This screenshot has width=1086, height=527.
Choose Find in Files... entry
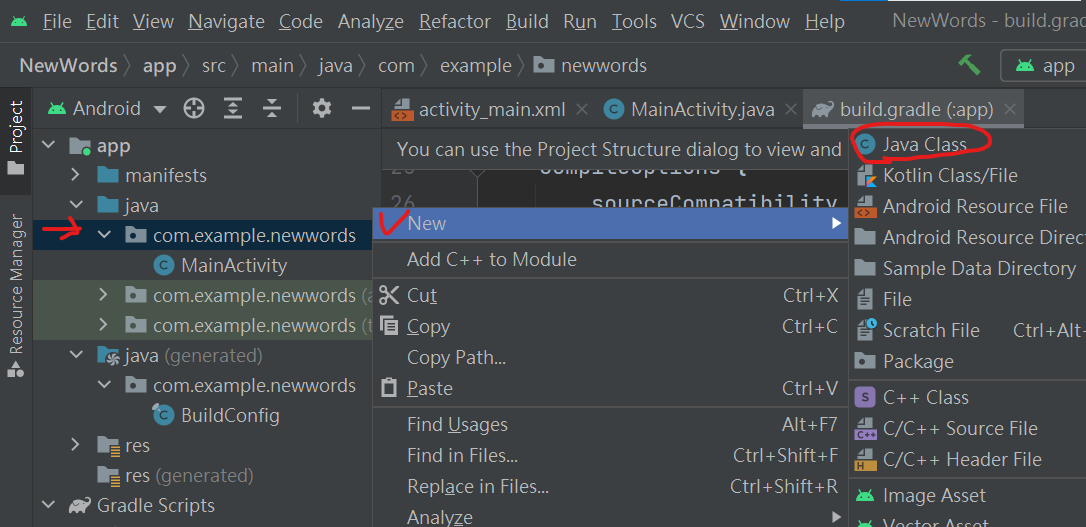point(611,456)
